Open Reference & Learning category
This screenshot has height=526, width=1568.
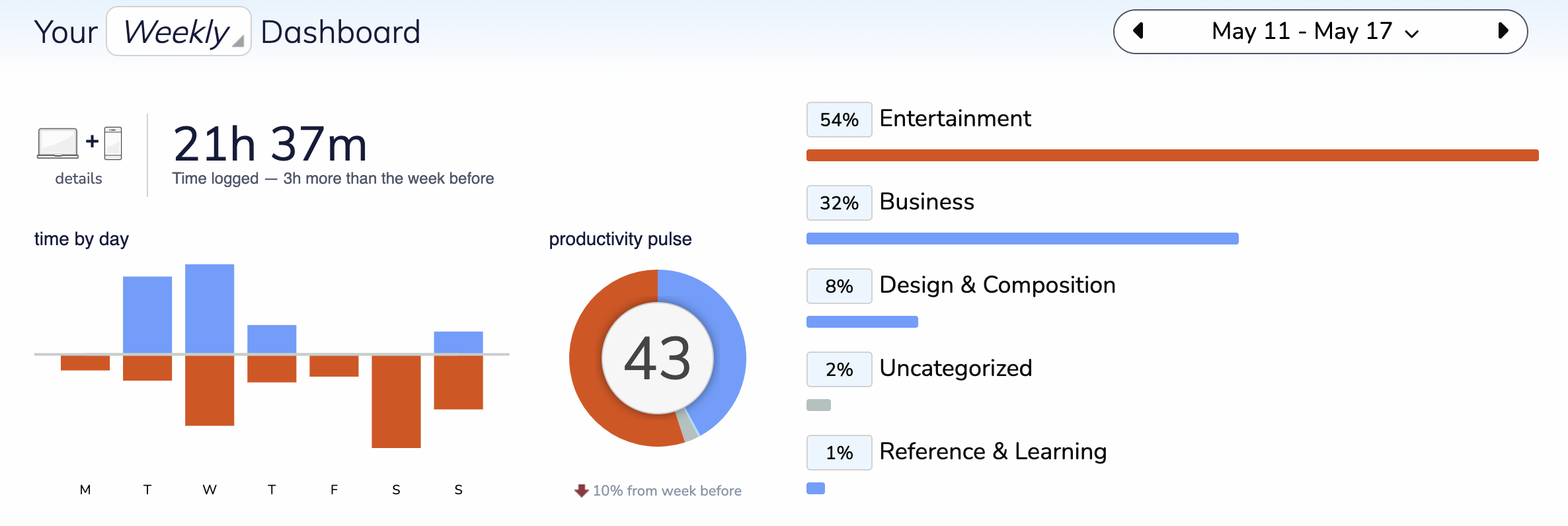click(993, 452)
